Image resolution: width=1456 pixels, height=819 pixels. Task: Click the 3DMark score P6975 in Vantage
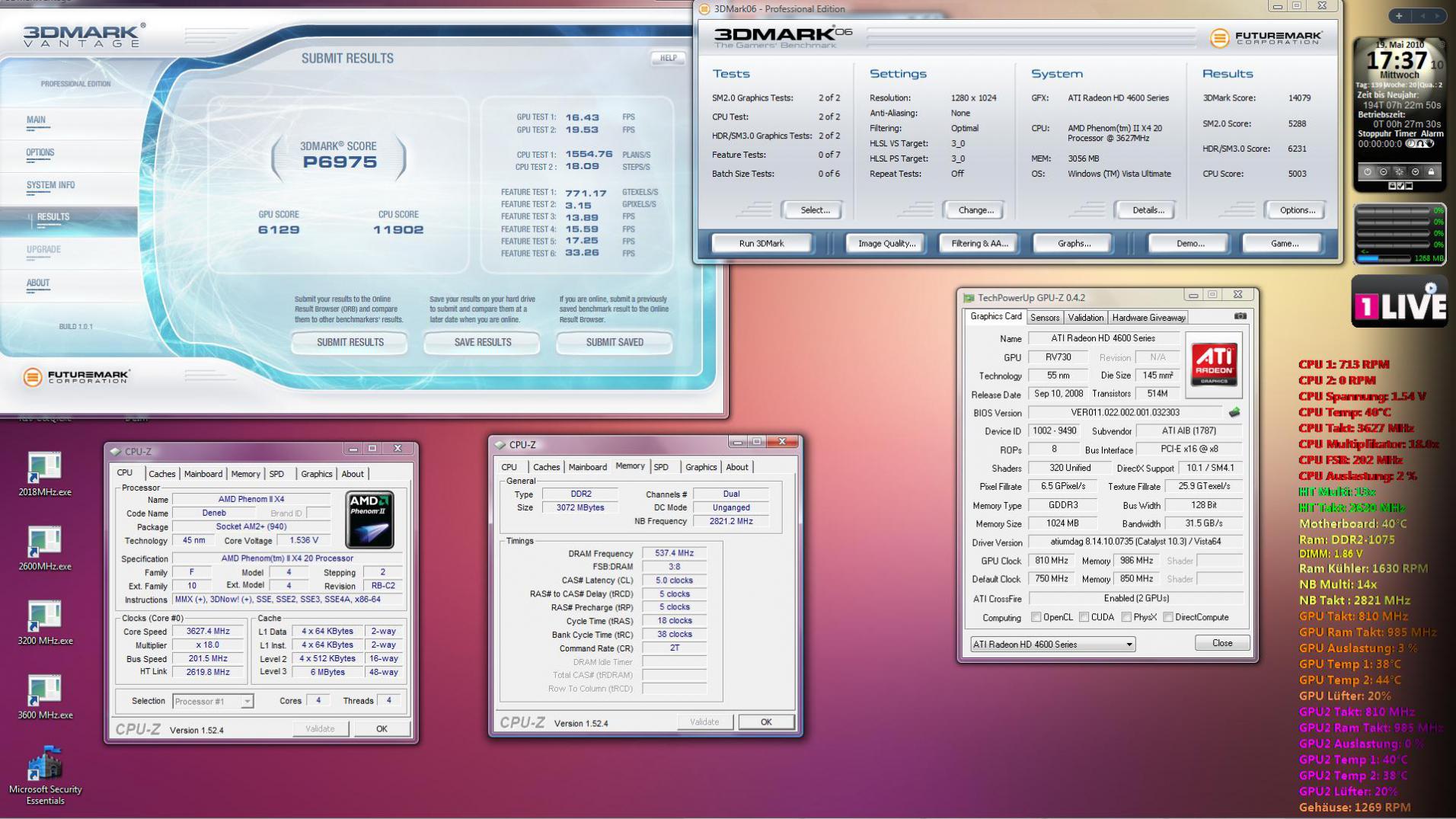click(x=340, y=162)
